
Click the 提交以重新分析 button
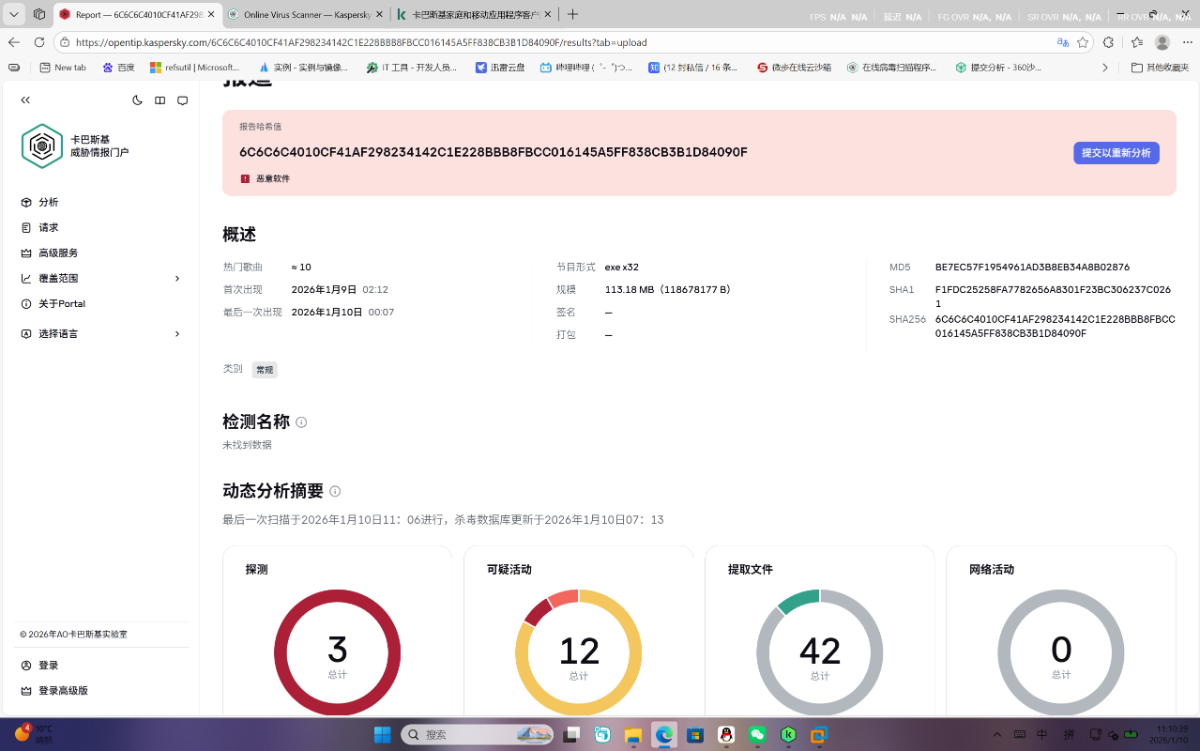point(1116,153)
